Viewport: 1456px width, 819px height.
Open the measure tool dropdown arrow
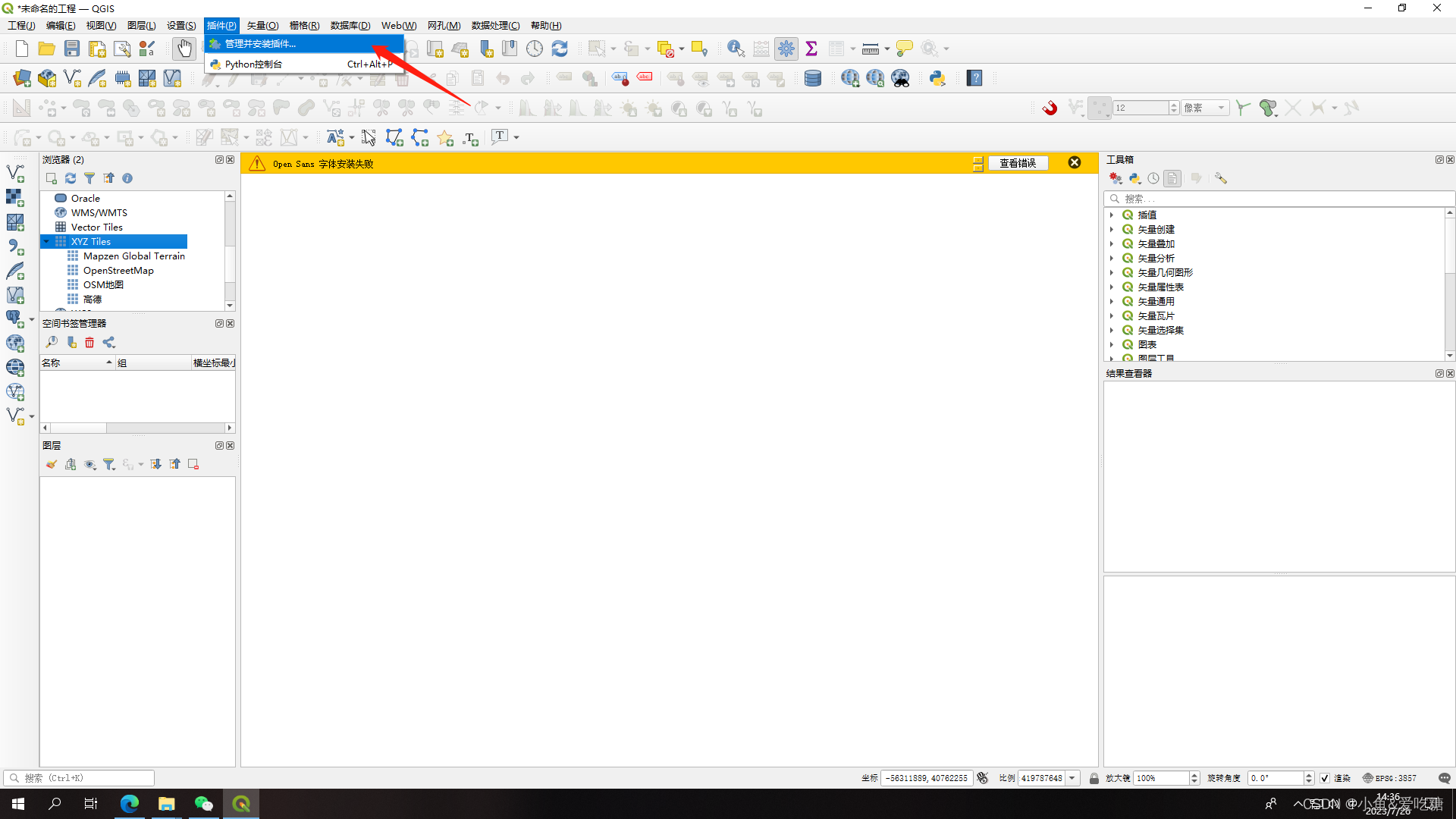tap(887, 49)
